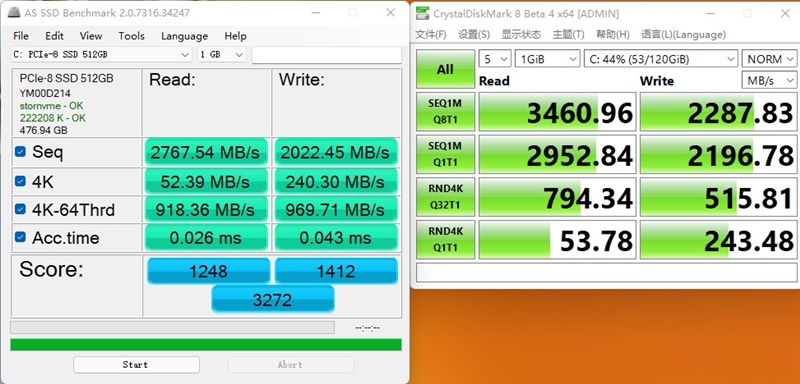Click the AS SSD Benchmark title bar icon
The width and height of the screenshot is (800, 384).
[x=14, y=13]
